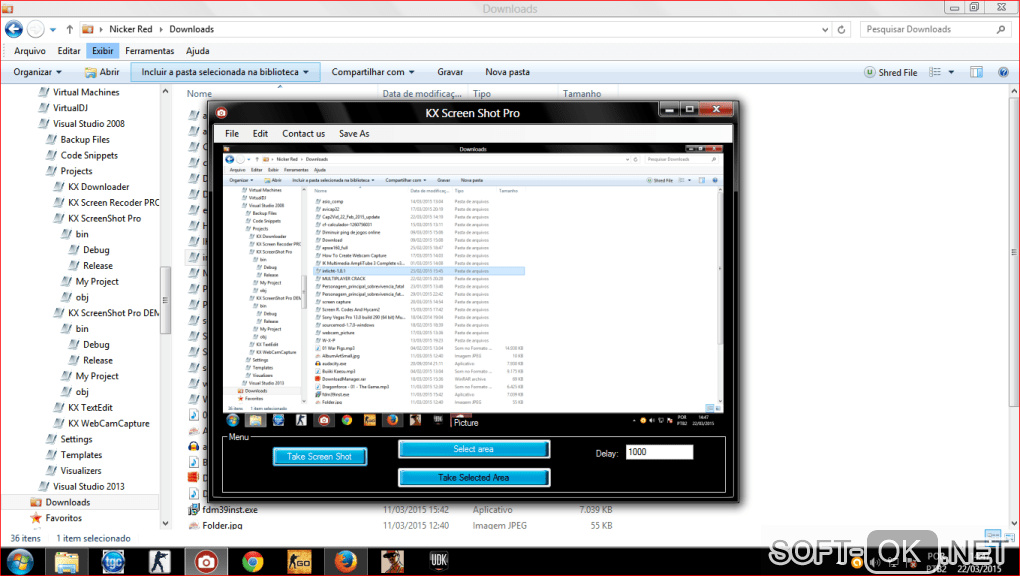Open Google Chrome from taskbar
The height and width of the screenshot is (576, 1020).
(x=253, y=562)
